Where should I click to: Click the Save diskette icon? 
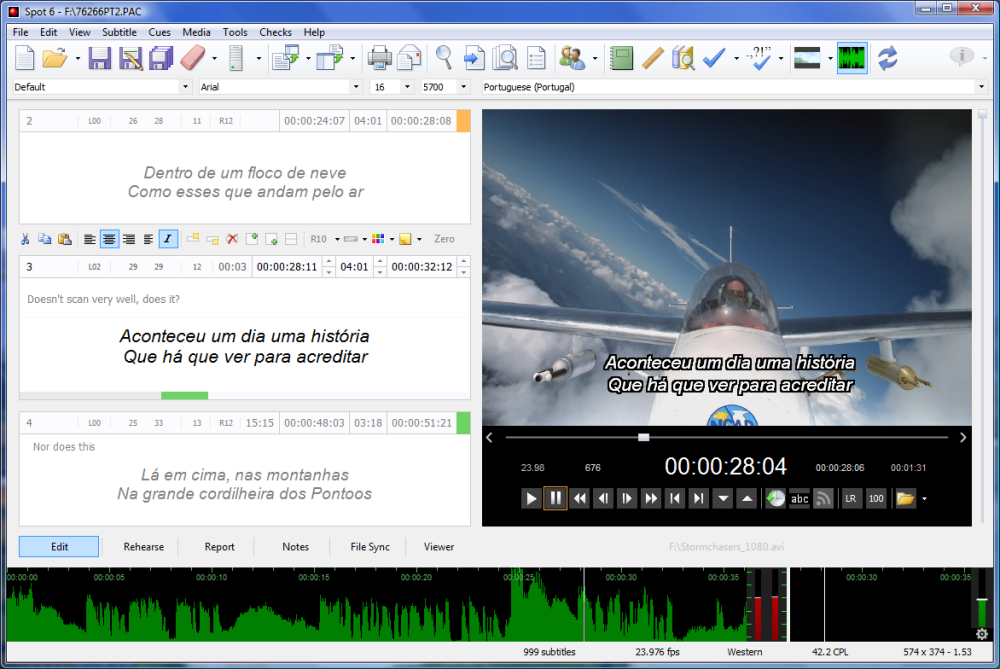99,57
